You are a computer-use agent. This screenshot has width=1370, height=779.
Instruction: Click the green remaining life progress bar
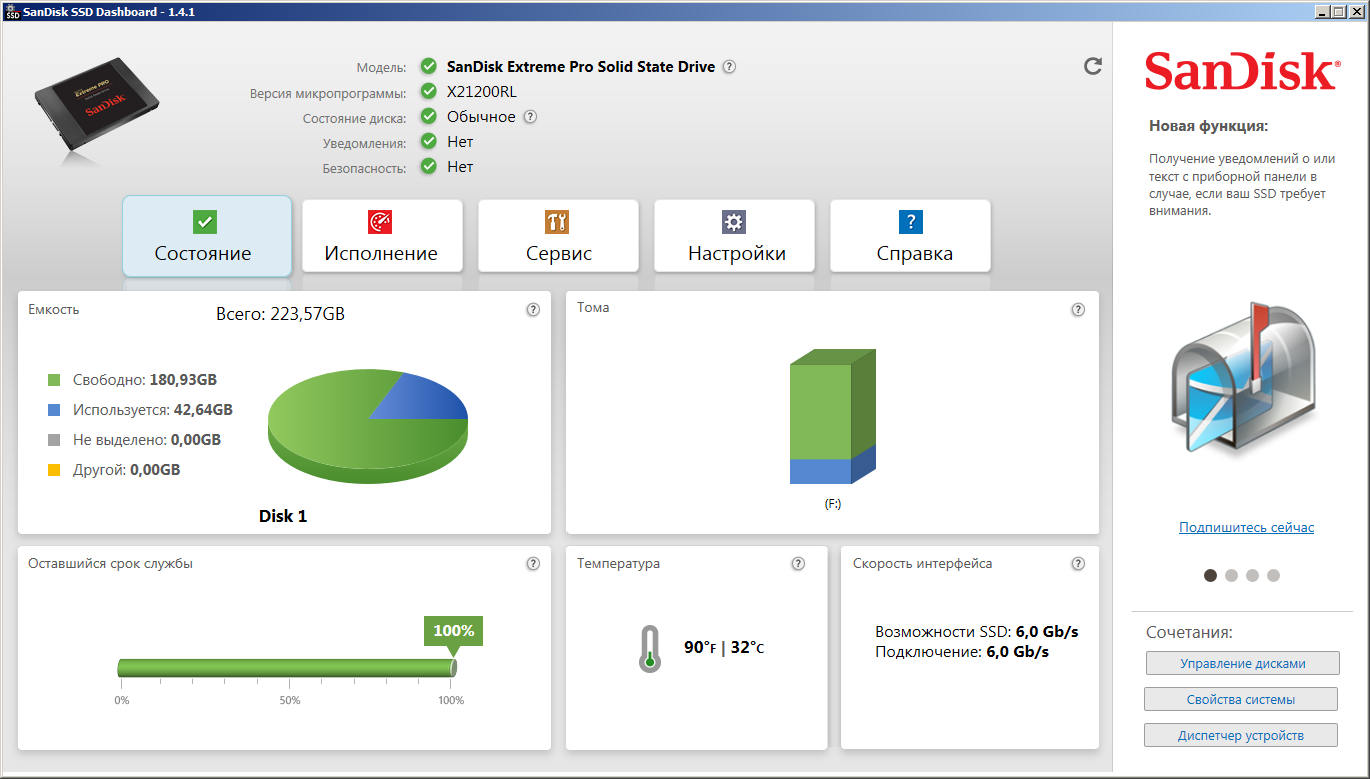pos(286,668)
